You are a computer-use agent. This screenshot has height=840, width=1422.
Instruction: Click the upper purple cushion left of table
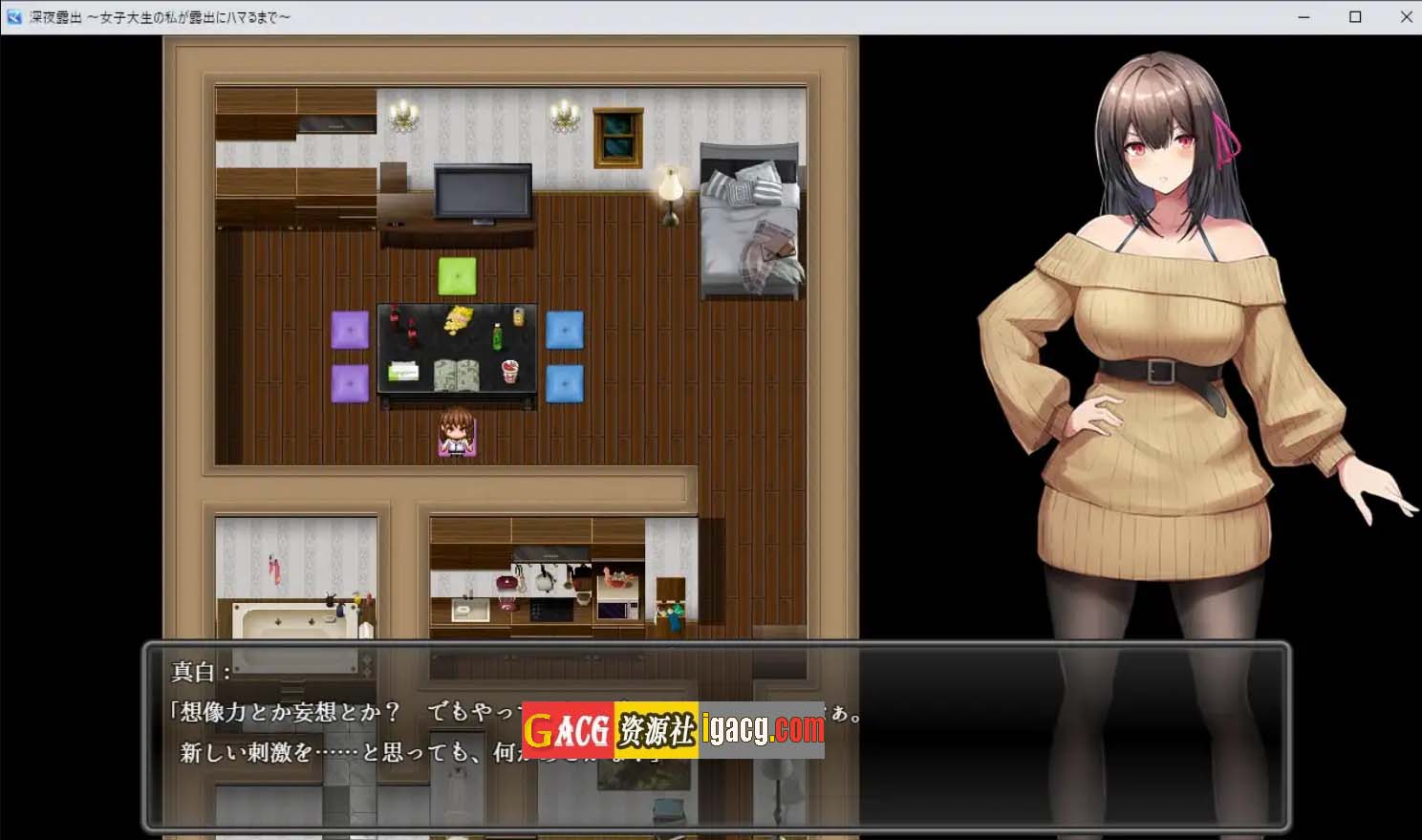350,330
